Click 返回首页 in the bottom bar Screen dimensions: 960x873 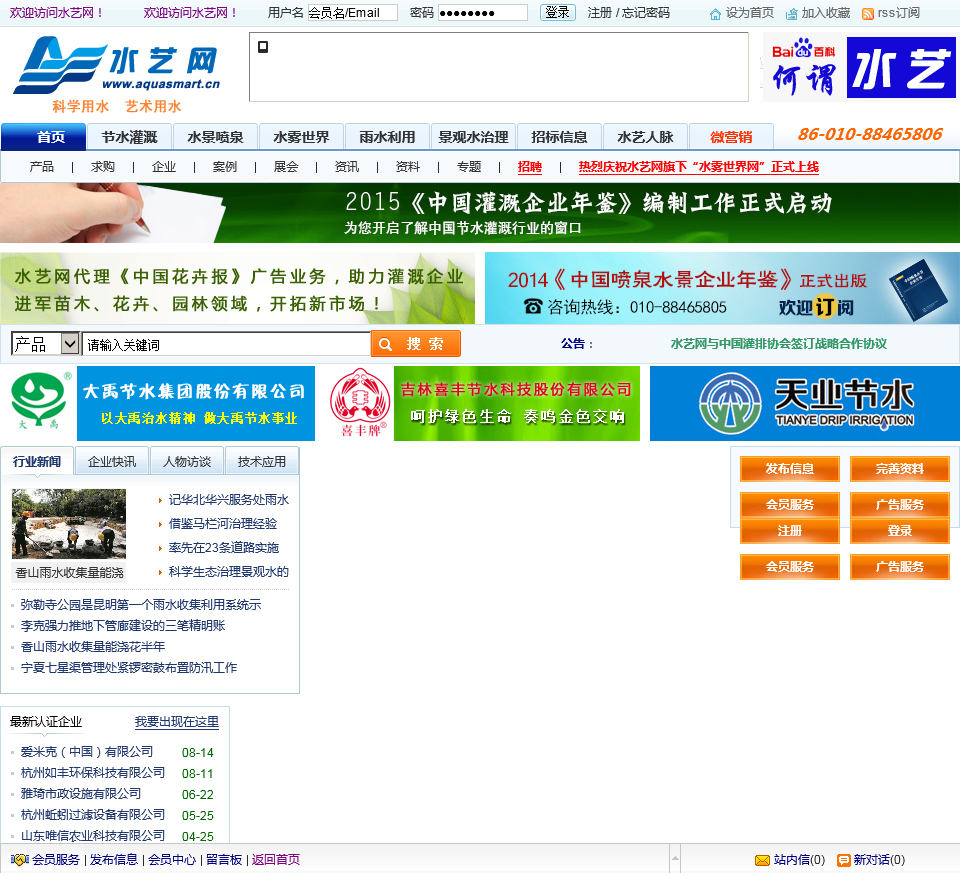[x=276, y=860]
